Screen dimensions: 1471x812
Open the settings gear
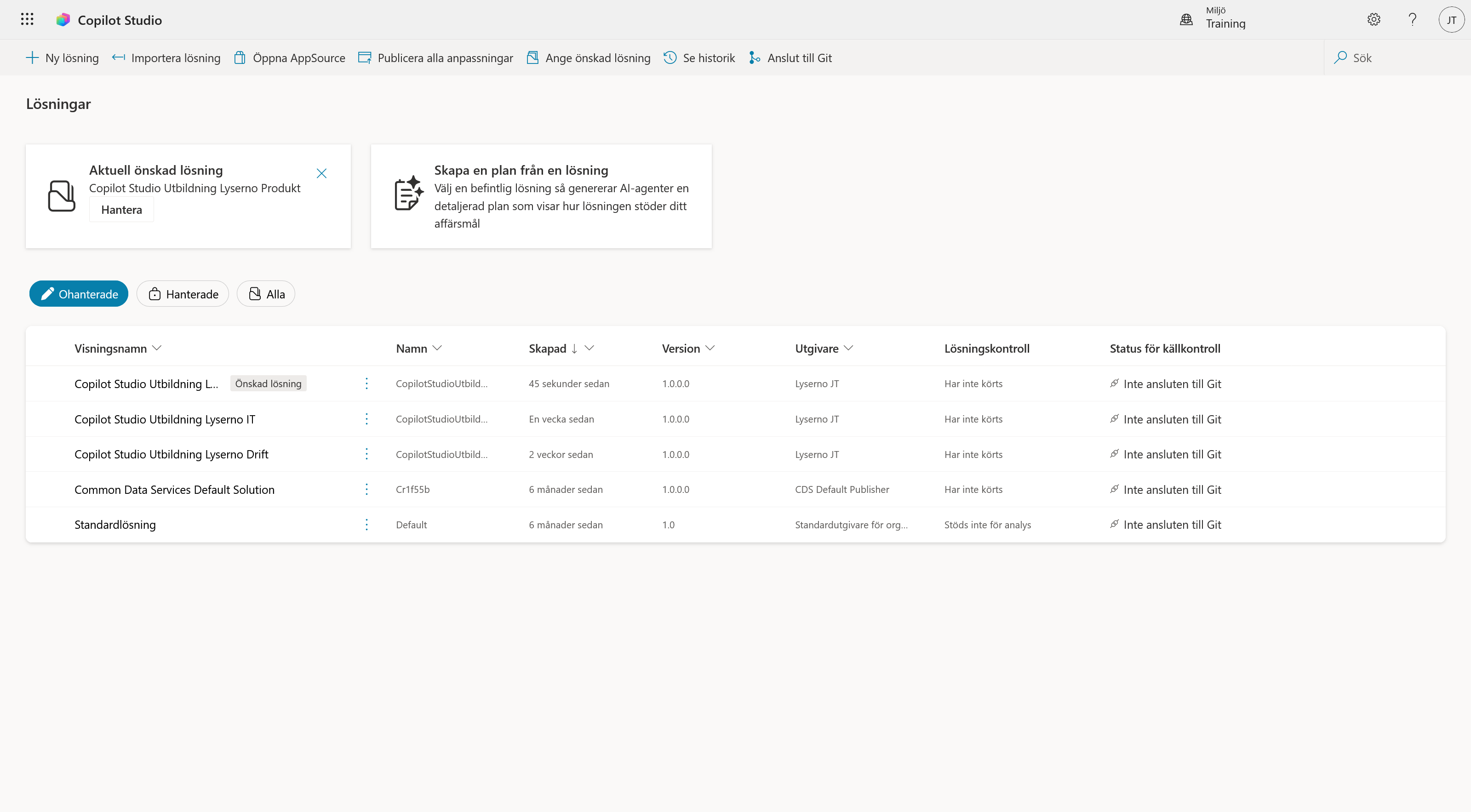1374,19
